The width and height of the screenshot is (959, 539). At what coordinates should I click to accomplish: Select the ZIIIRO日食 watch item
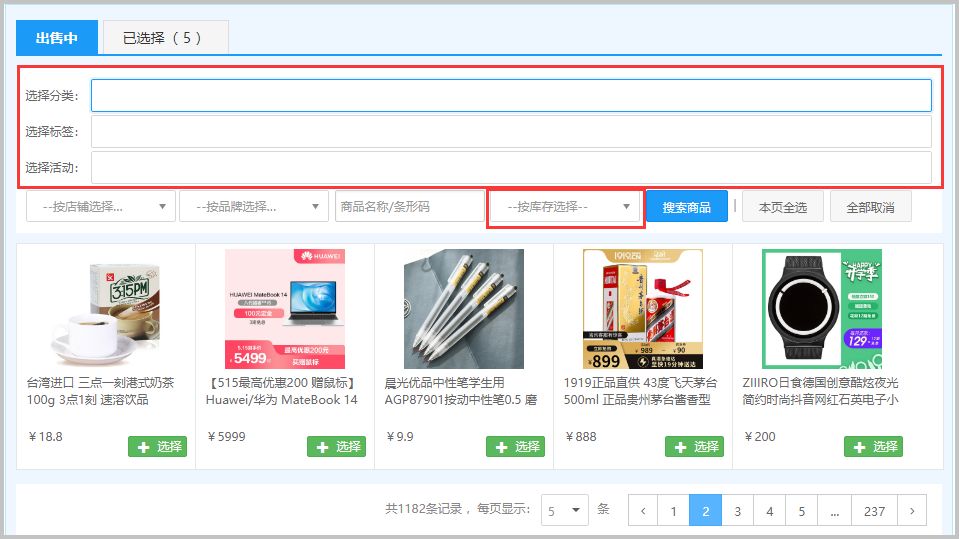(873, 447)
